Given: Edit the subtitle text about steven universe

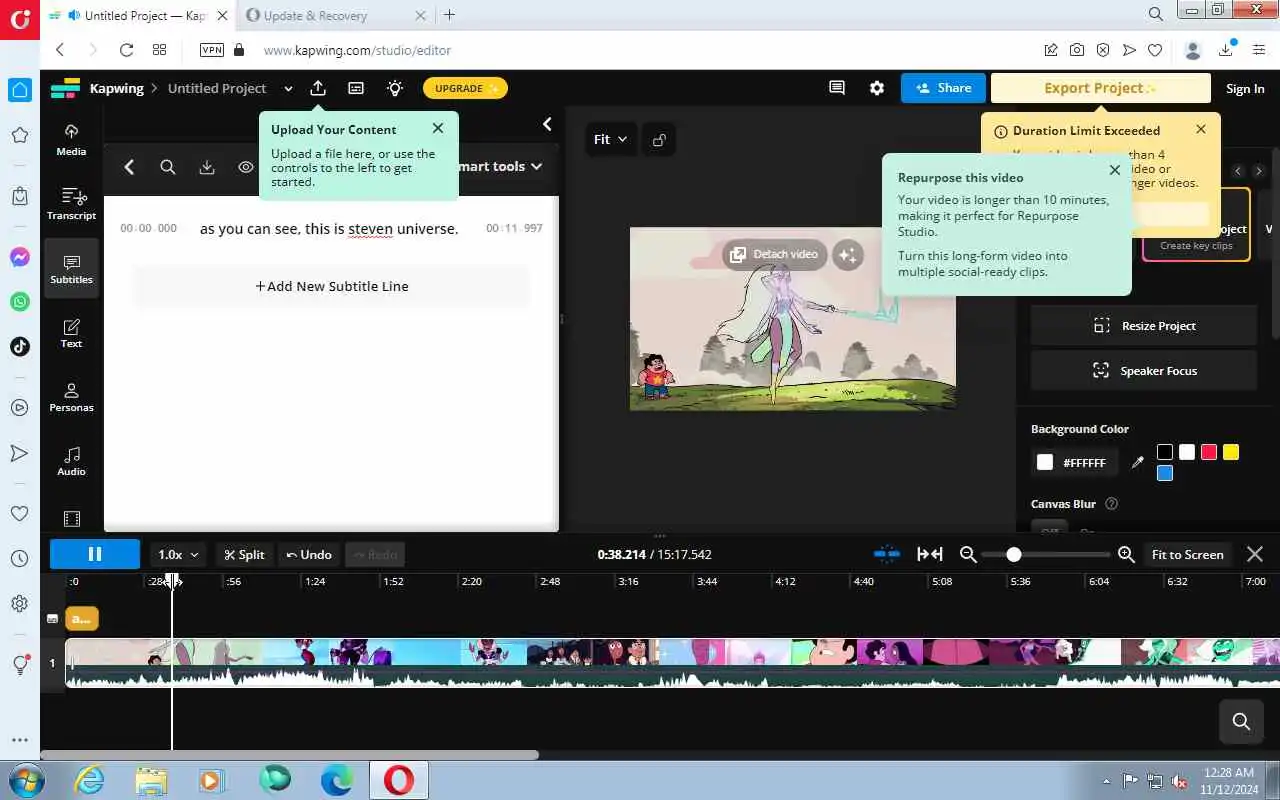Looking at the screenshot, I should 329,229.
